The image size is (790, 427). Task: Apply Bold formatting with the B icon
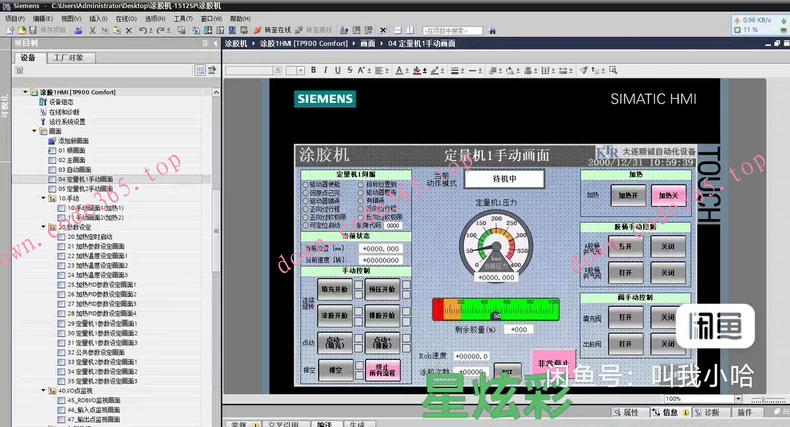pos(313,70)
